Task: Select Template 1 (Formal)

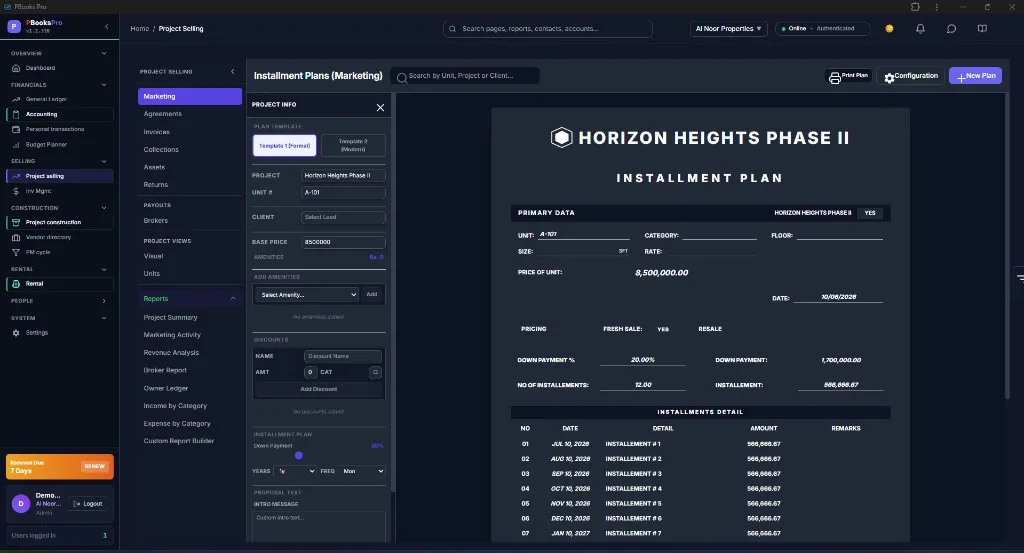Action: [285, 146]
